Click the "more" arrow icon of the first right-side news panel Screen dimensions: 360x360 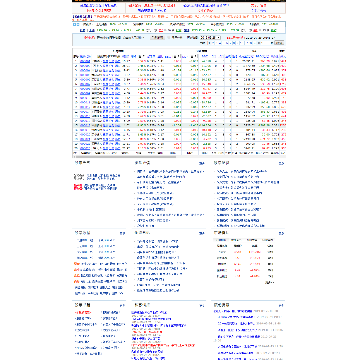282,164
